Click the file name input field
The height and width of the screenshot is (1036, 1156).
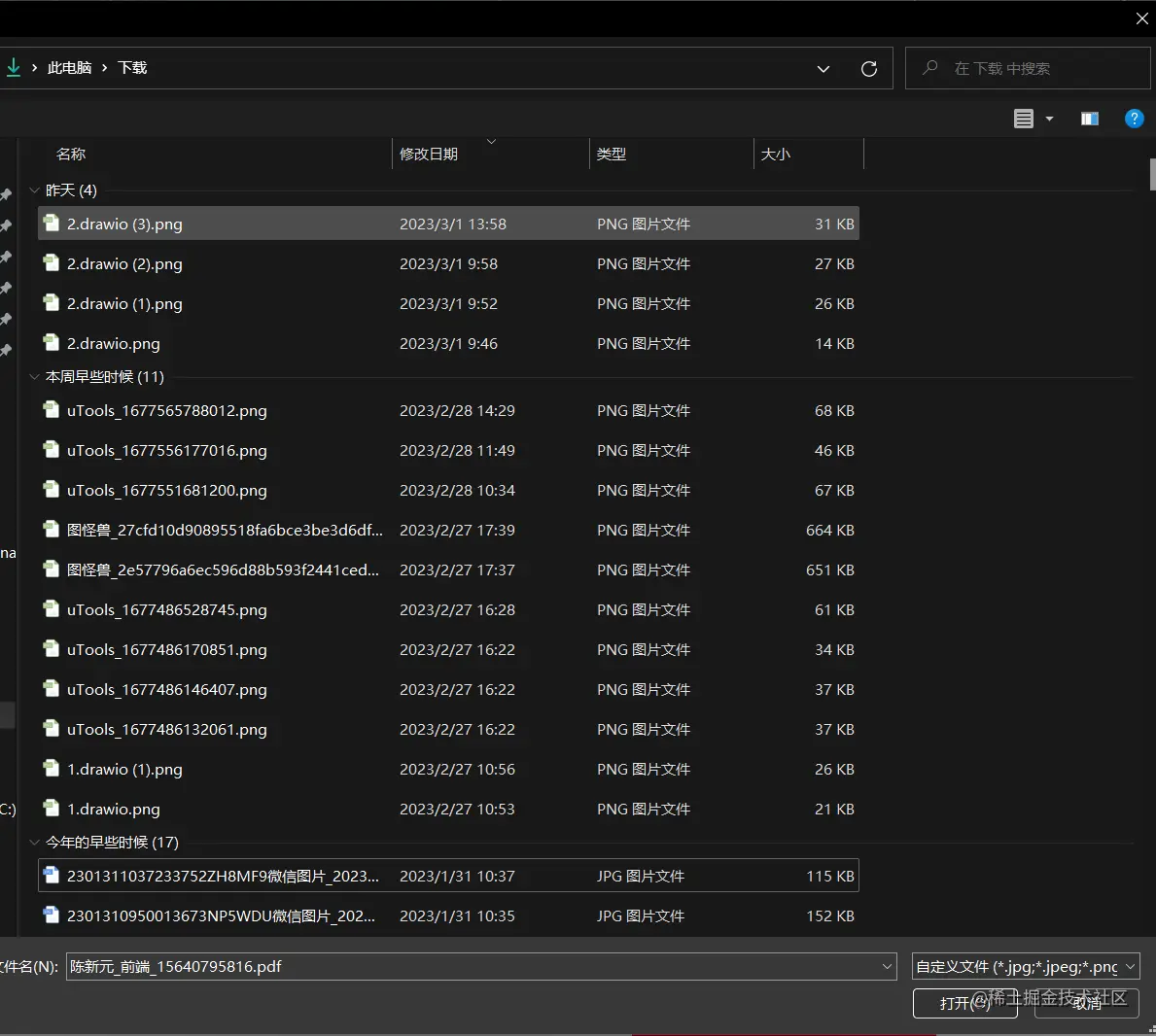(x=472, y=966)
